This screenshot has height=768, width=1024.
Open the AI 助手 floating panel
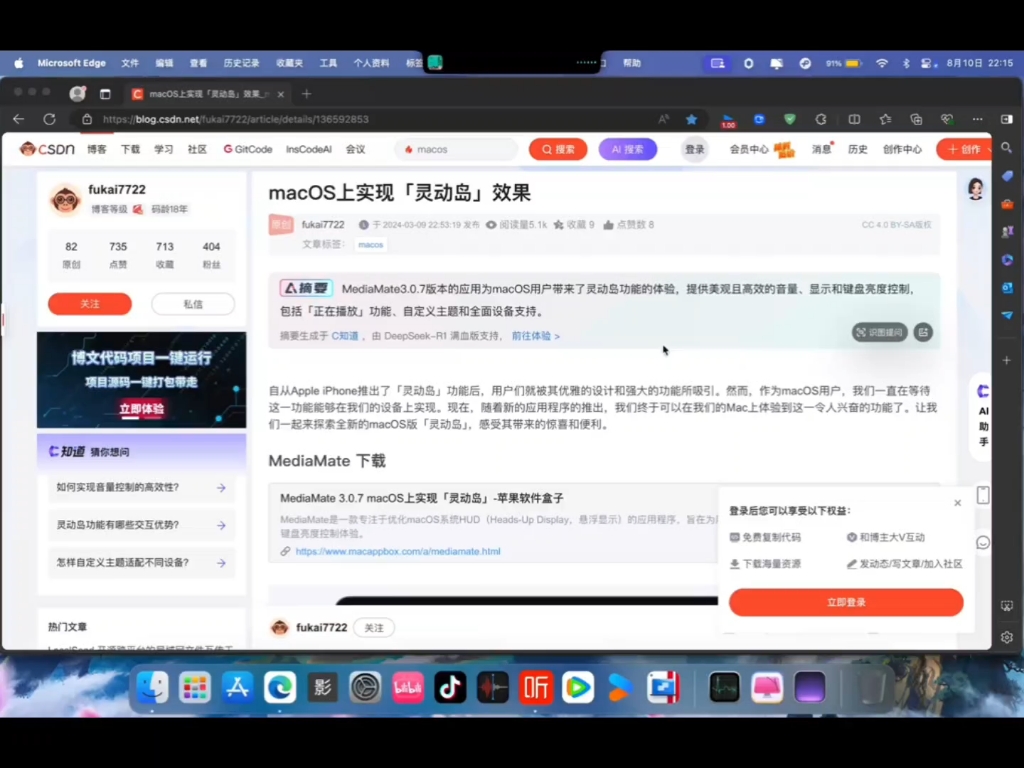(983, 417)
